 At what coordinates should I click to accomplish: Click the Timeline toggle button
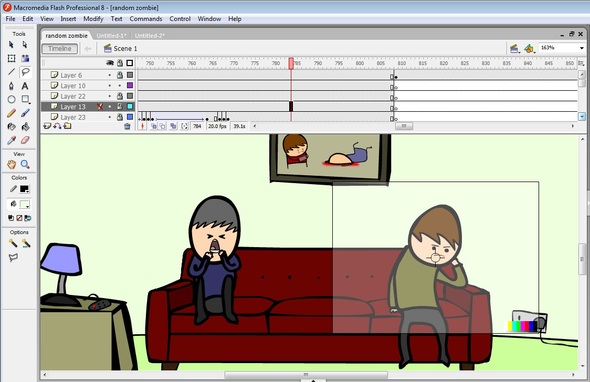pyautogui.click(x=60, y=49)
